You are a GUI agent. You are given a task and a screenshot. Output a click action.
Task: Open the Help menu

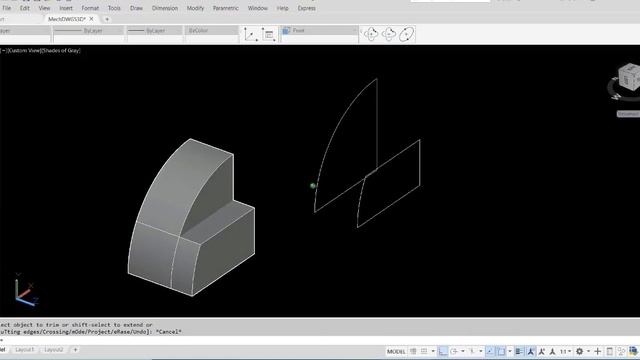point(282,8)
